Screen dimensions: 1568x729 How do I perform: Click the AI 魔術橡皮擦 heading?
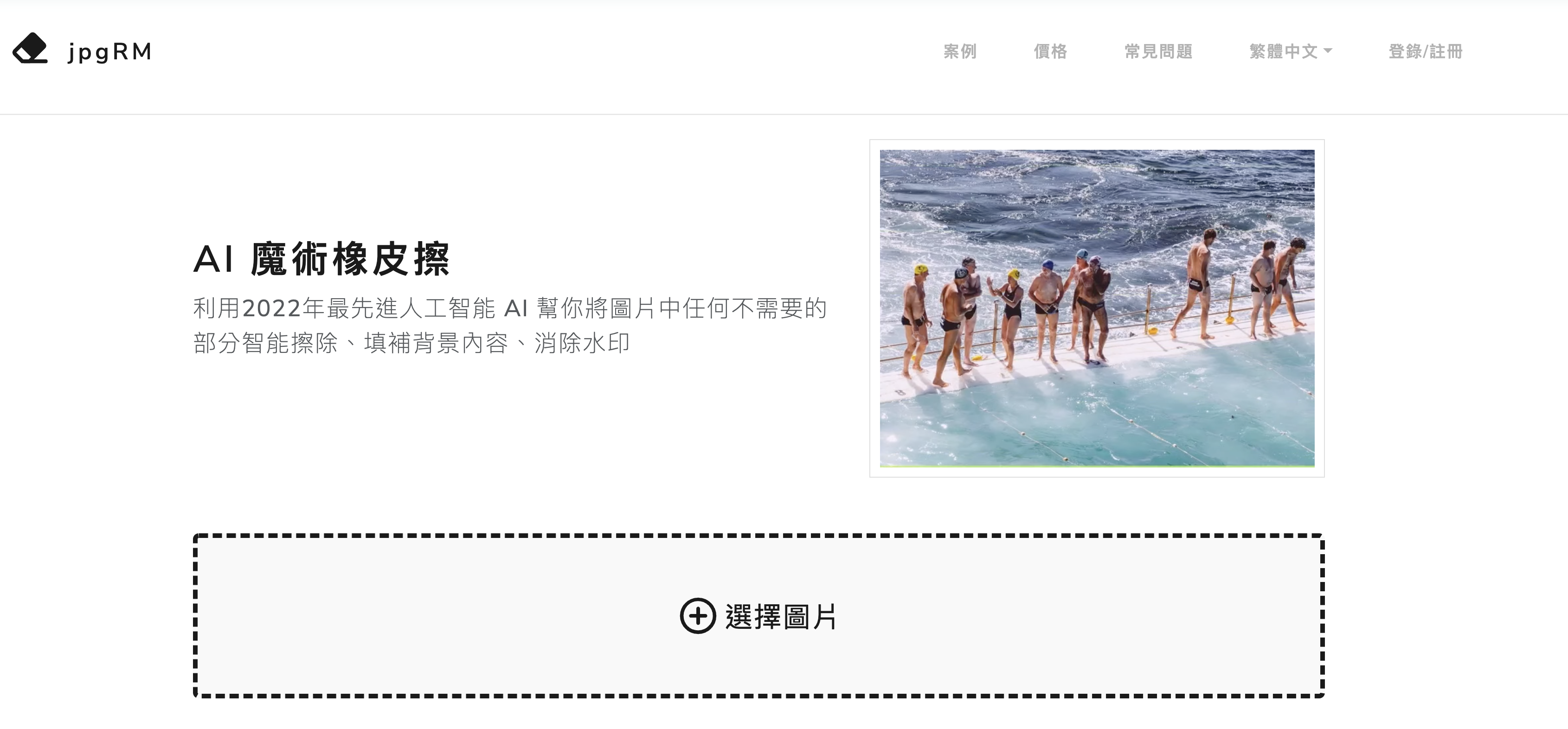(x=321, y=259)
